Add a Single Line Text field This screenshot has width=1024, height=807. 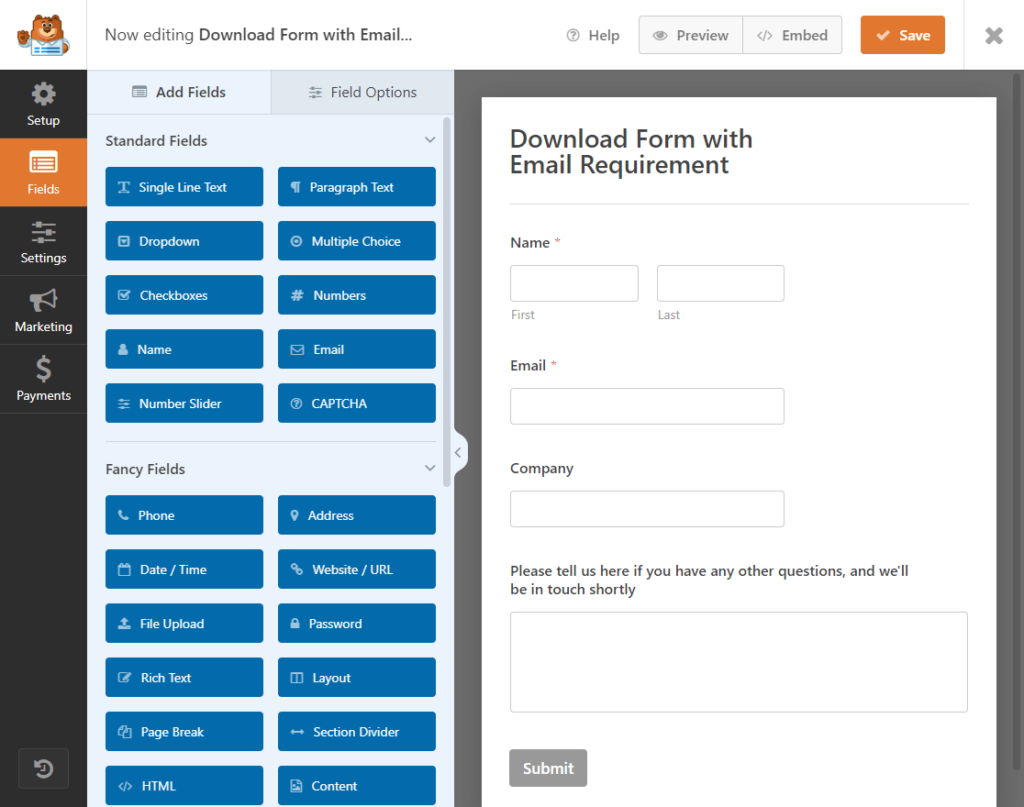(x=184, y=187)
